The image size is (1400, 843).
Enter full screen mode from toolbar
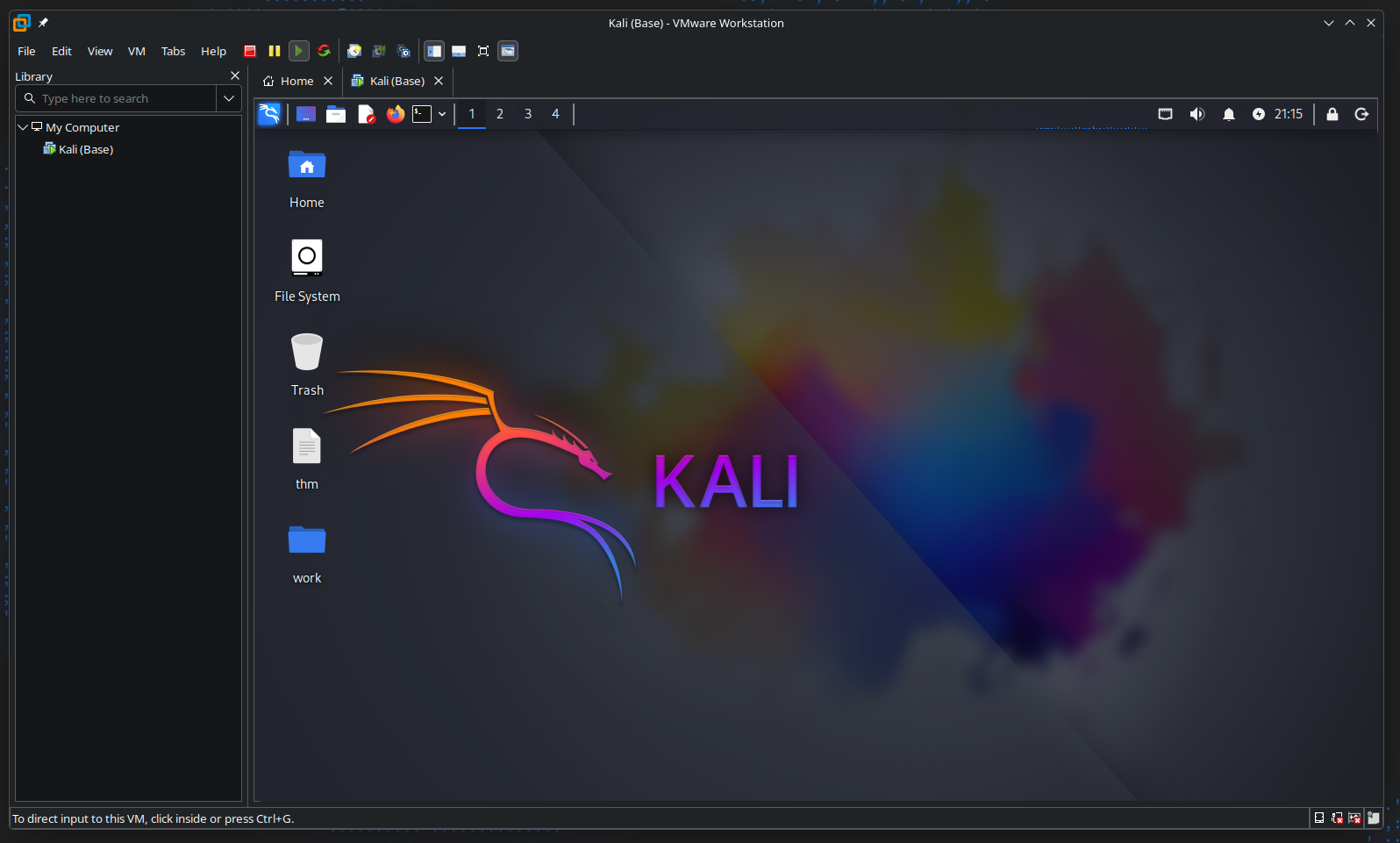483,51
